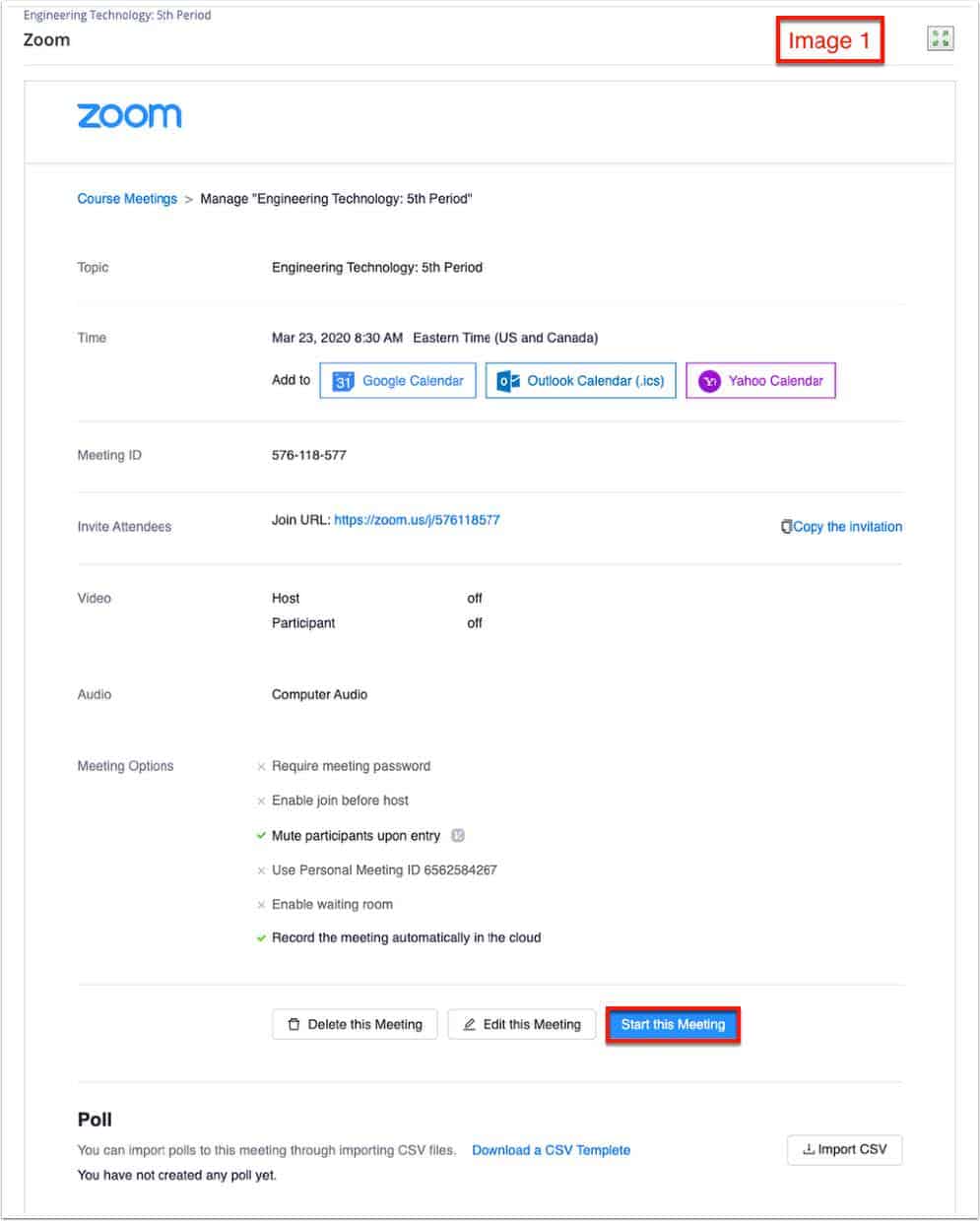Click the 'Host' video label

[286, 599]
